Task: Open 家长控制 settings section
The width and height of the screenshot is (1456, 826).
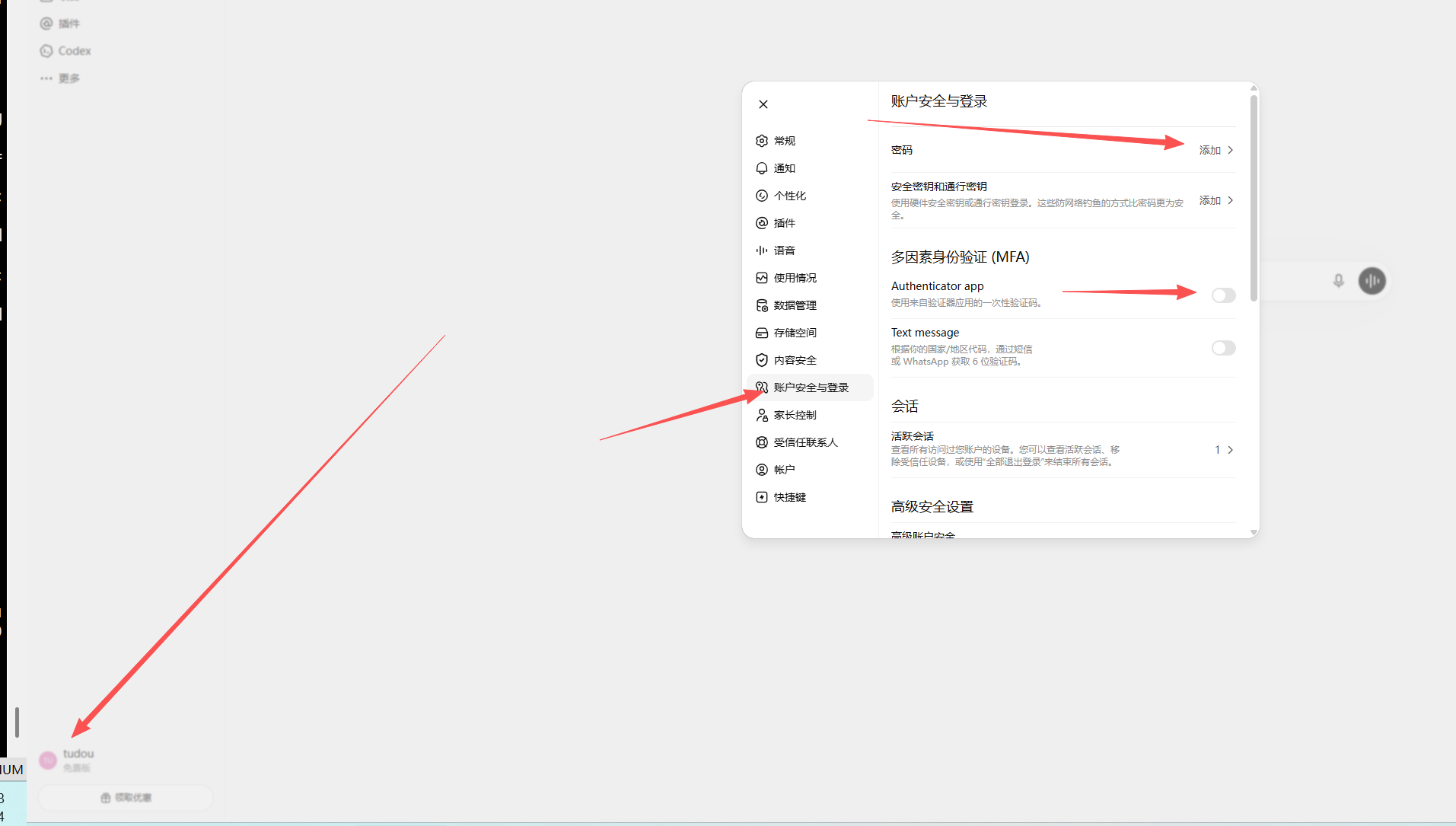Action: point(810,415)
